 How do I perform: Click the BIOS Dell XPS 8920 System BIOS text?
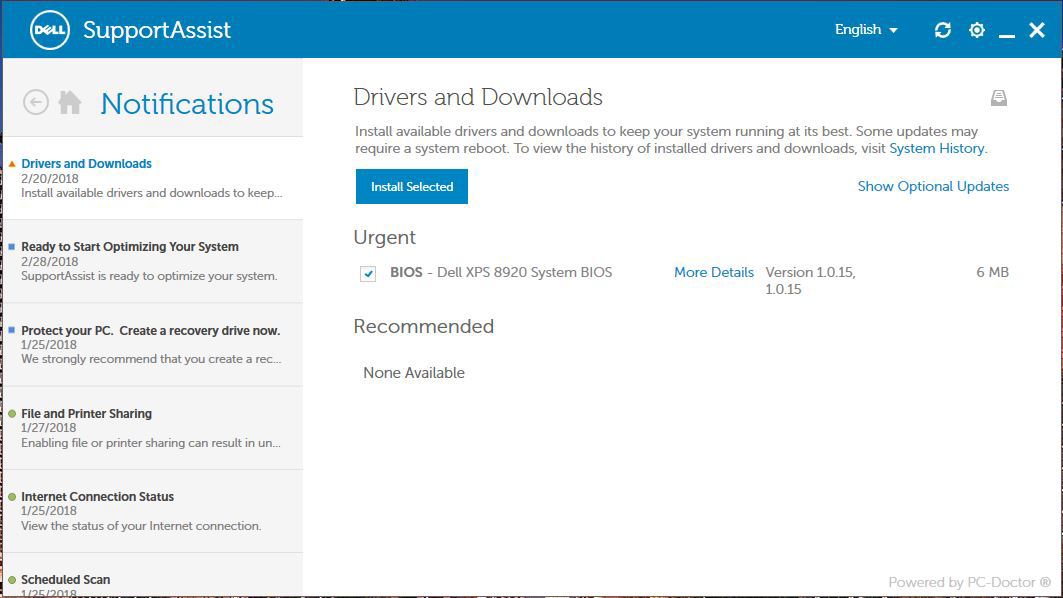click(x=501, y=272)
